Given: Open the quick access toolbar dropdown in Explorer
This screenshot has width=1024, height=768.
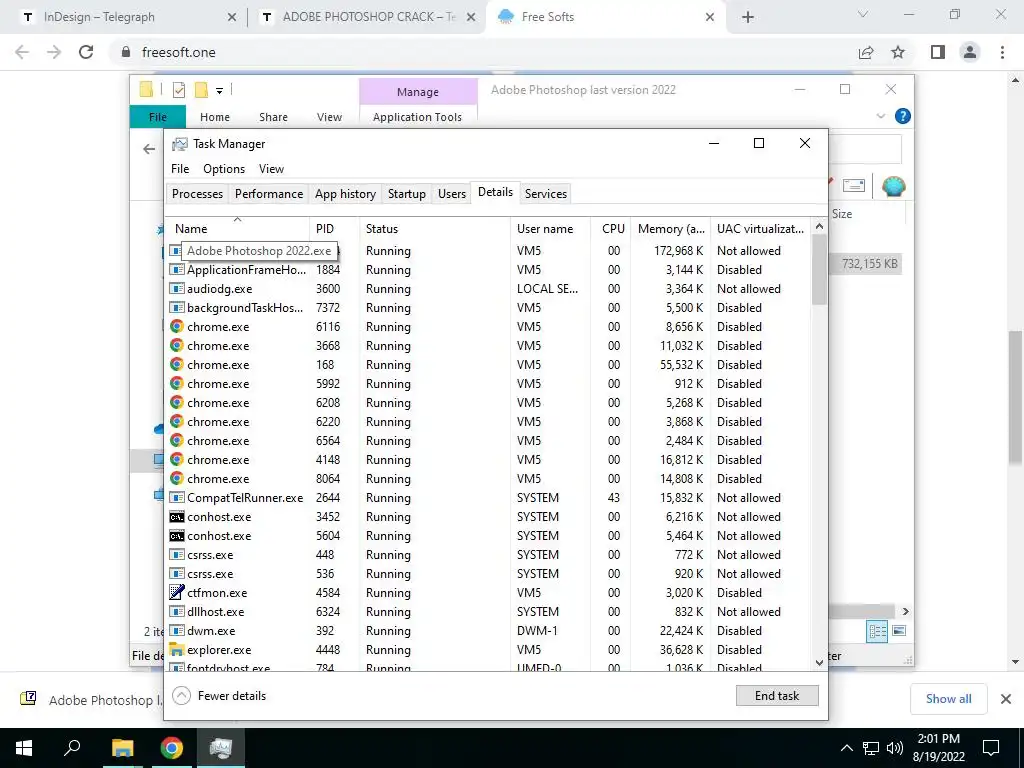Looking at the screenshot, I should pyautogui.click(x=219, y=91).
